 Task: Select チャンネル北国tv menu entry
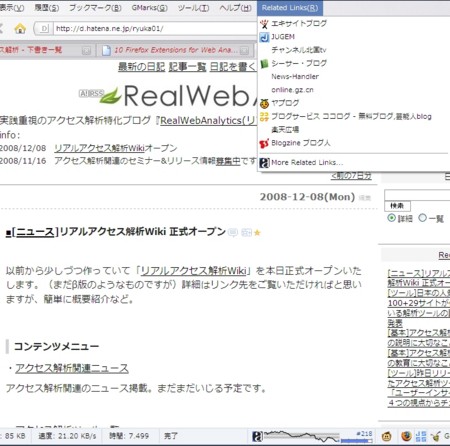(x=353, y=50)
